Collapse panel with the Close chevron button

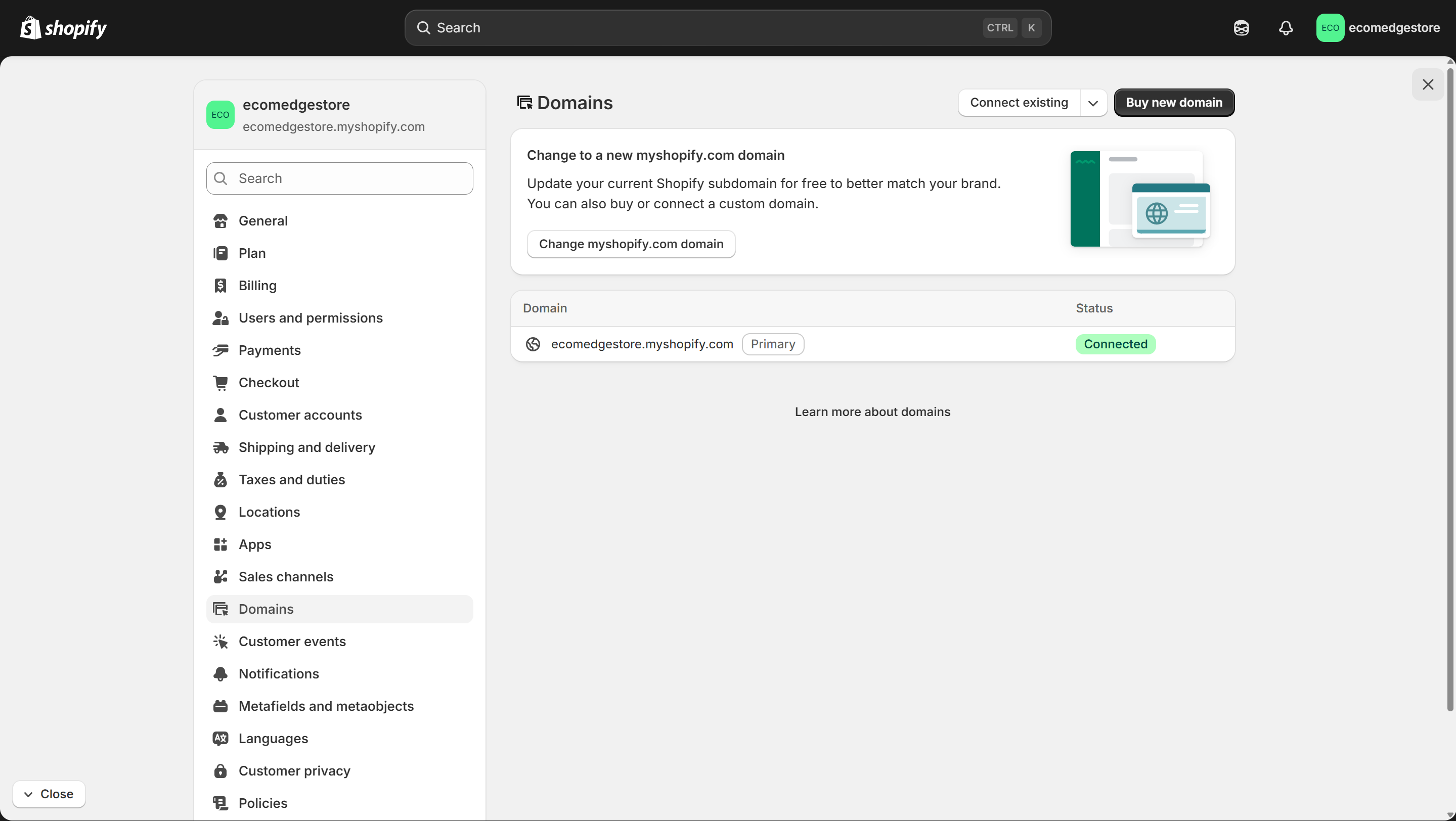tap(49, 794)
